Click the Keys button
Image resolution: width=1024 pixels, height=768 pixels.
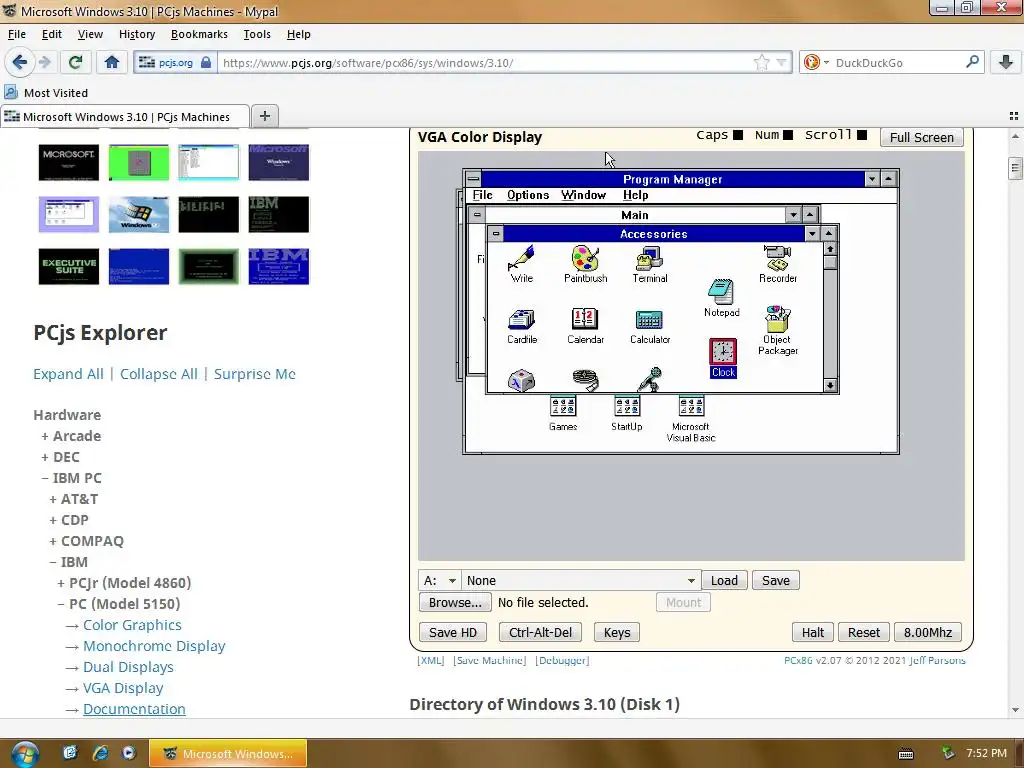point(616,632)
